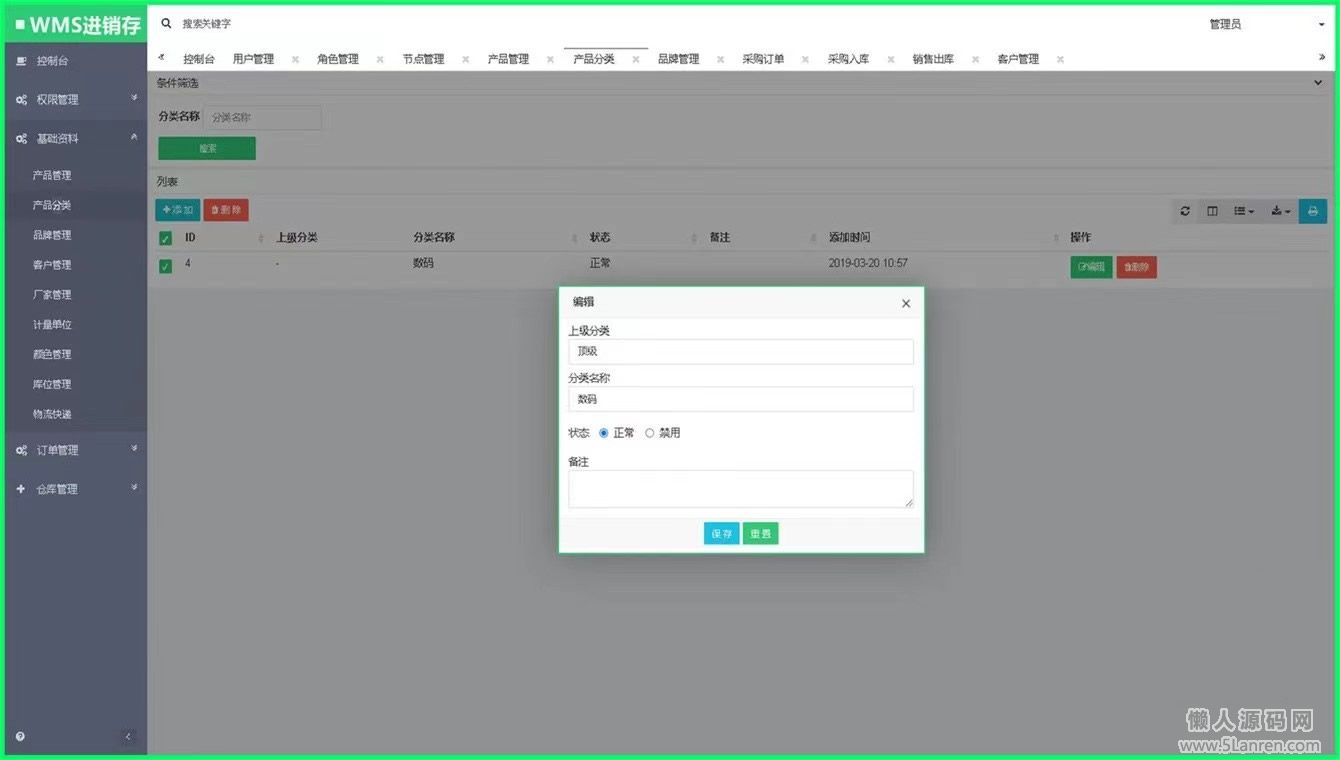Click the refresh icon in the list toolbar
The width and height of the screenshot is (1340, 760).
(1185, 211)
